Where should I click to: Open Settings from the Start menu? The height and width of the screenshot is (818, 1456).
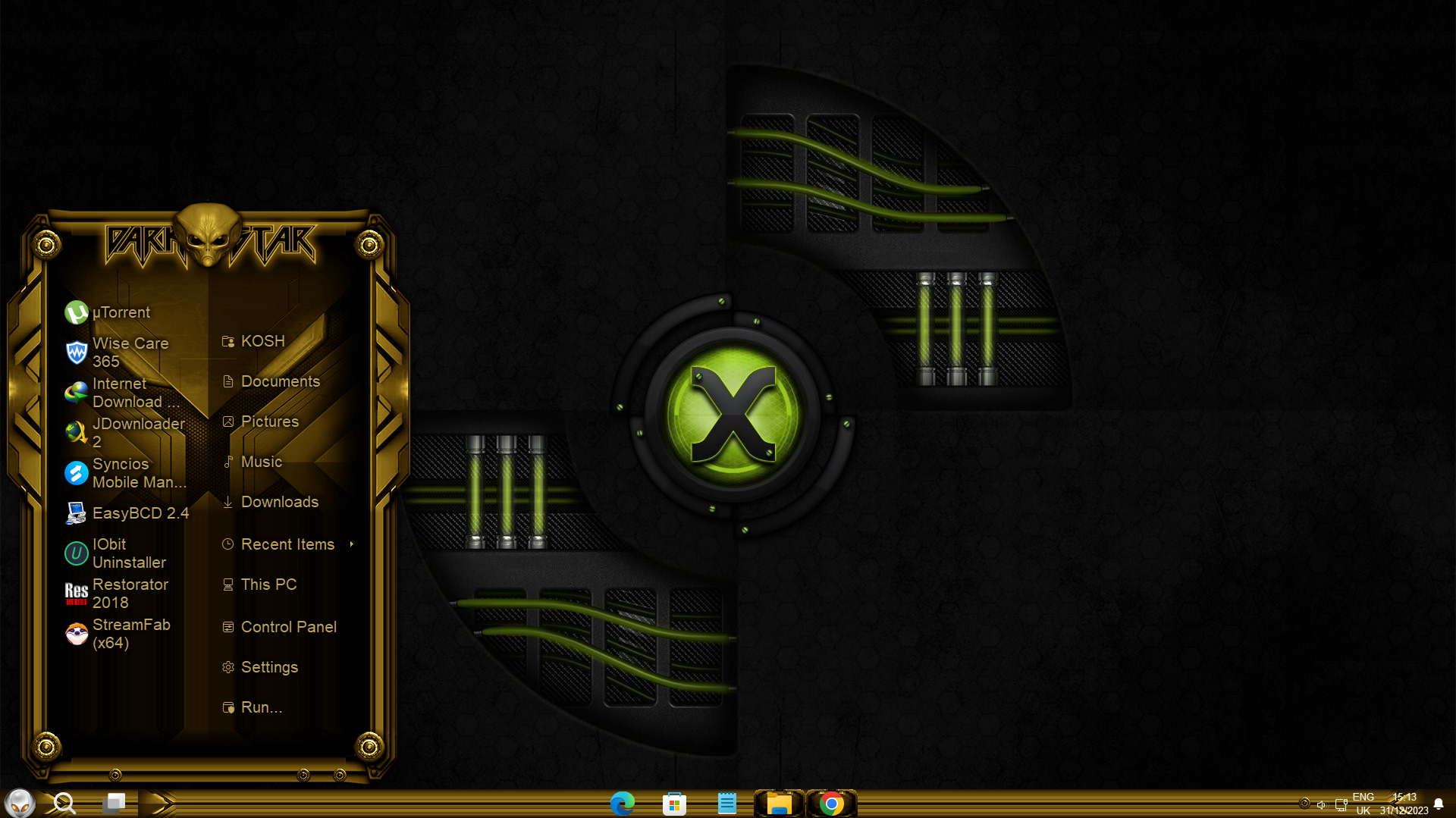[270, 666]
